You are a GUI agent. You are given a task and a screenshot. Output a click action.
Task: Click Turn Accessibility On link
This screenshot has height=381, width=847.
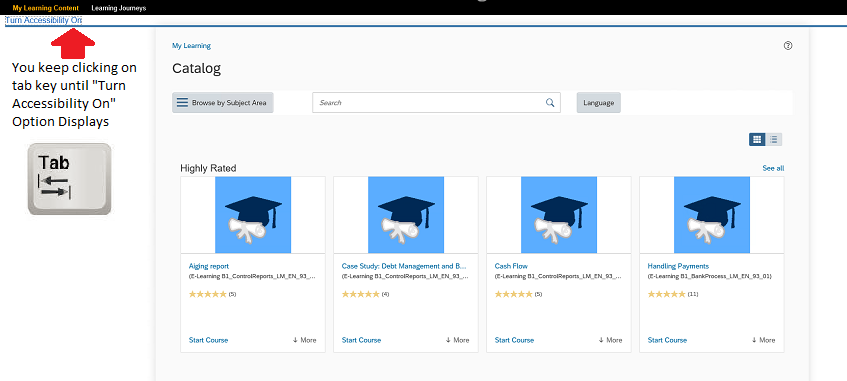click(x=43, y=21)
